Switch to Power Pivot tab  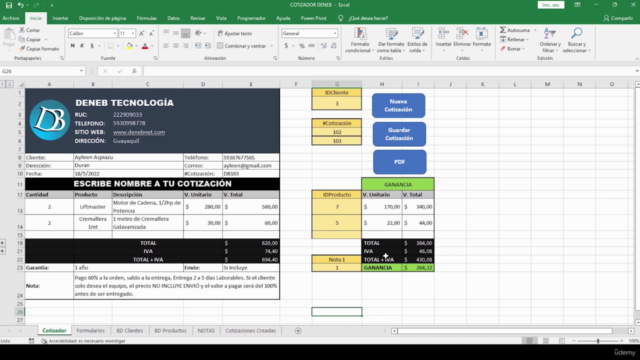[x=313, y=18]
